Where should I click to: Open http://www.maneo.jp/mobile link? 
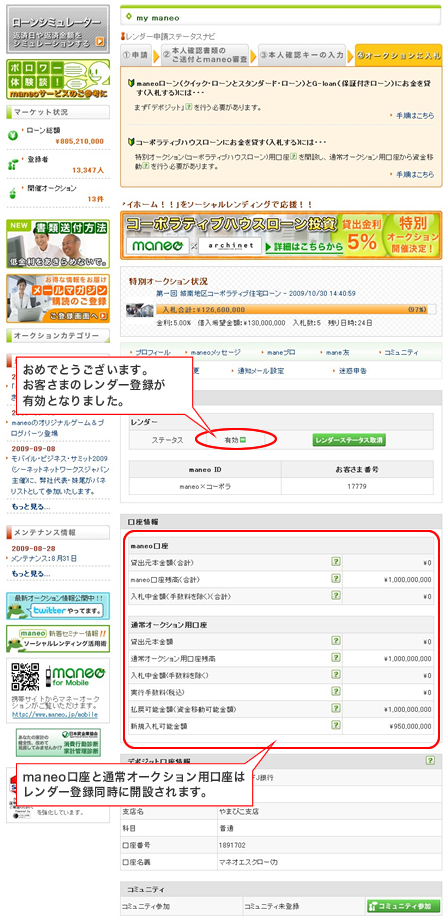tap(55, 715)
